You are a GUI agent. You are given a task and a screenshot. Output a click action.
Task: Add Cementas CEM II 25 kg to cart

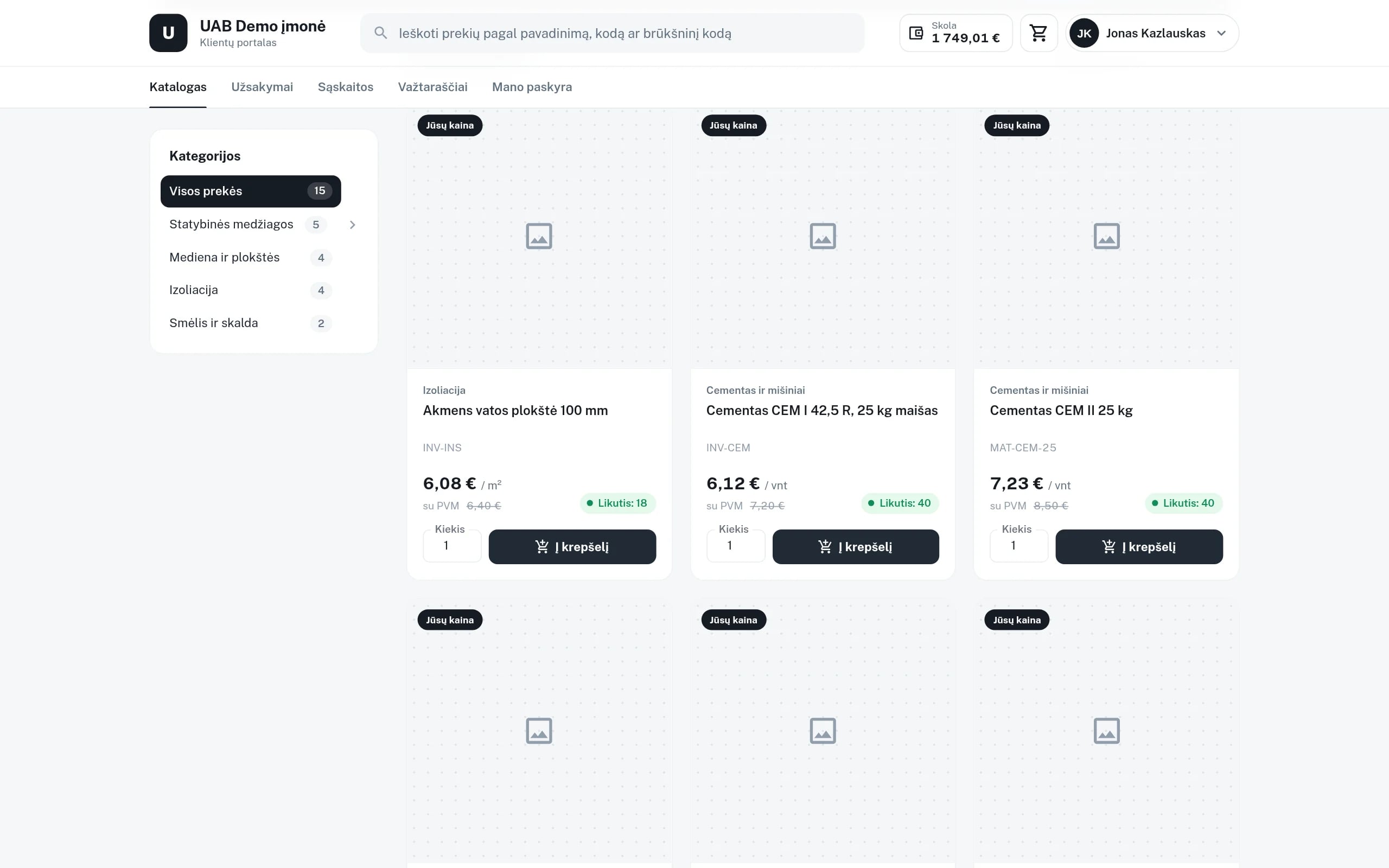(1139, 546)
